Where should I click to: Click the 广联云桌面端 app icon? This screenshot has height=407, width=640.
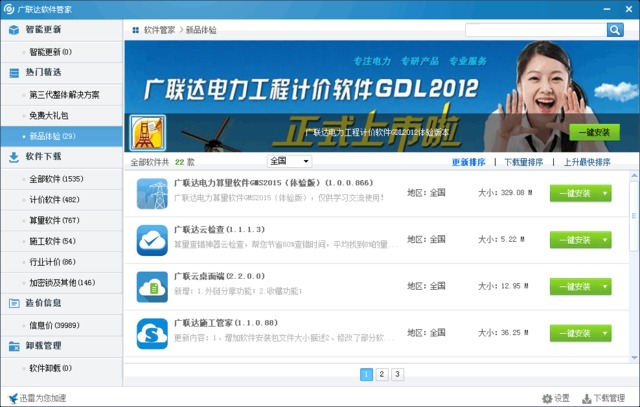coord(152,287)
